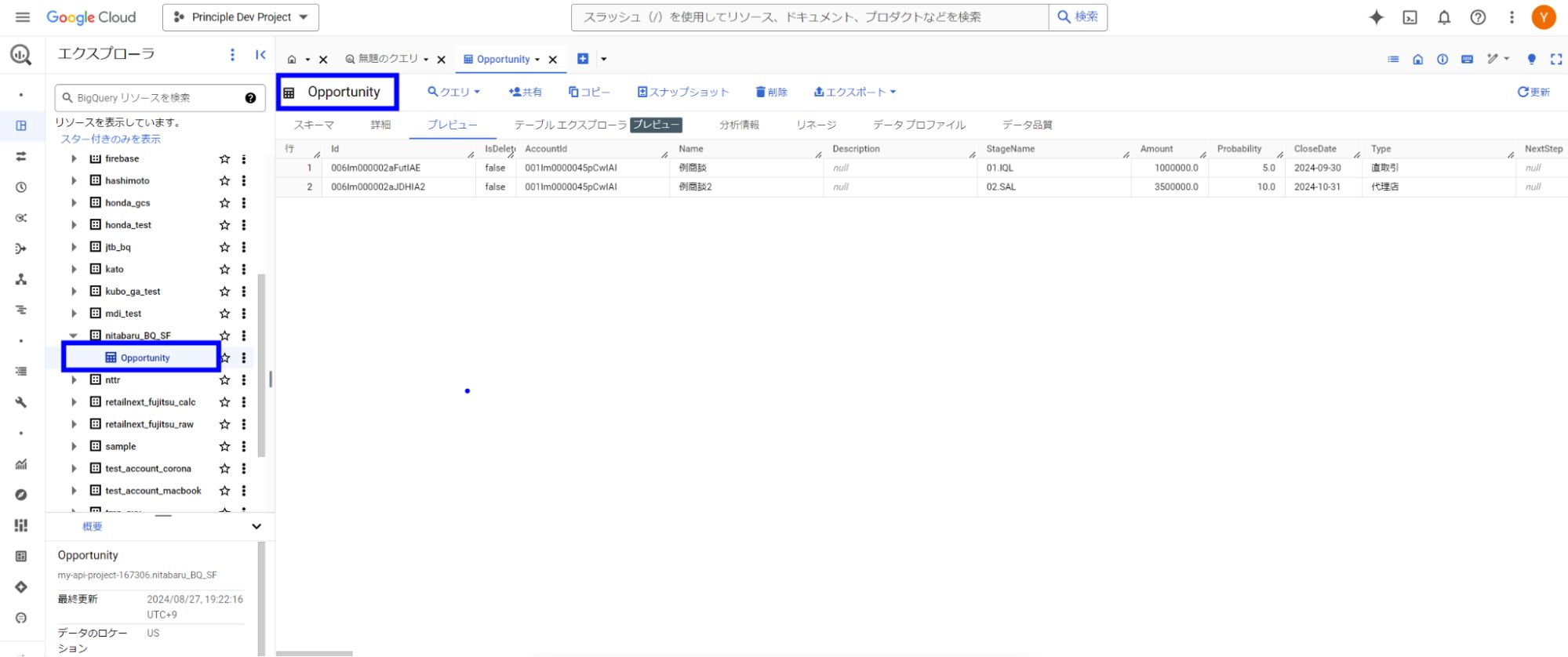
Task: Activate Cloud Shell terminal icon
Action: click(1410, 17)
